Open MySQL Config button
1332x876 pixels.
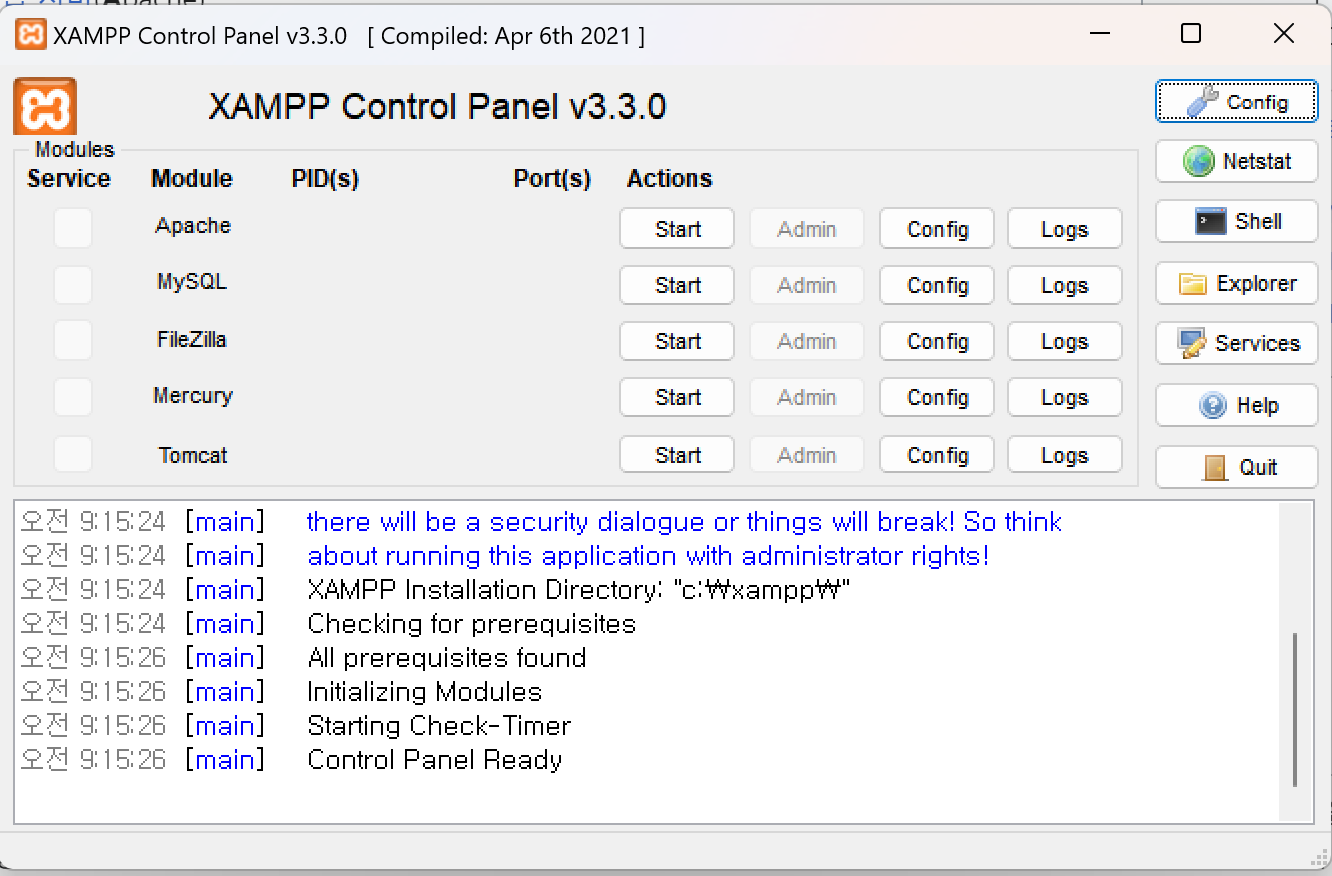pyautogui.click(x=937, y=285)
